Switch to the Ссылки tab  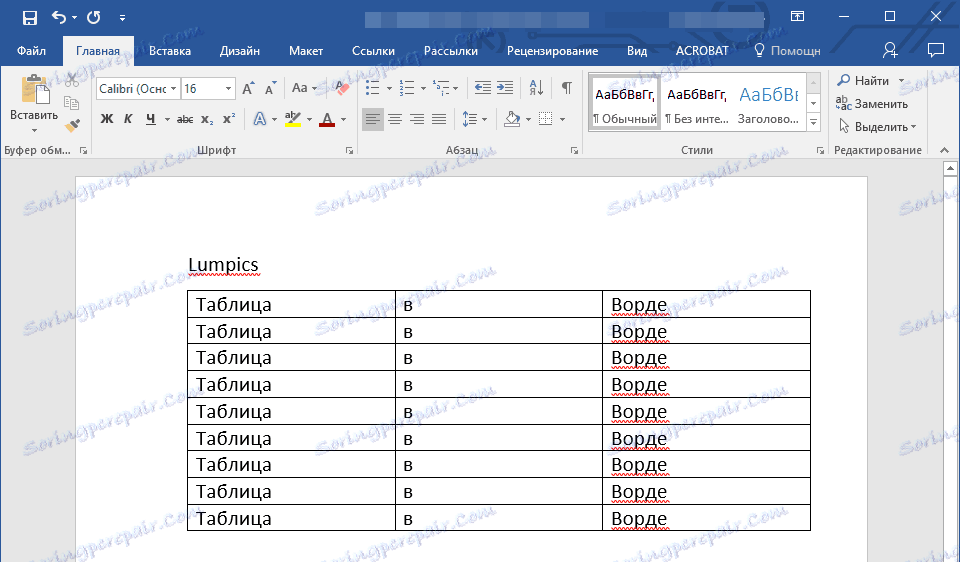pos(373,51)
